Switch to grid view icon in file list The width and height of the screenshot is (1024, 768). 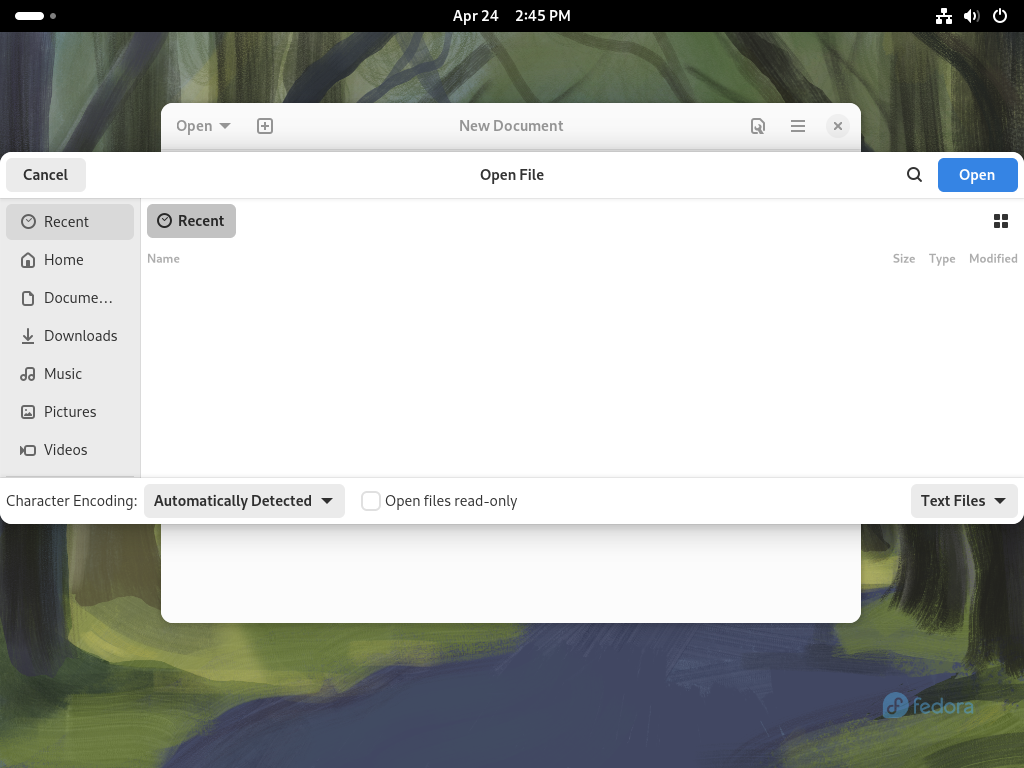tap(1000, 221)
